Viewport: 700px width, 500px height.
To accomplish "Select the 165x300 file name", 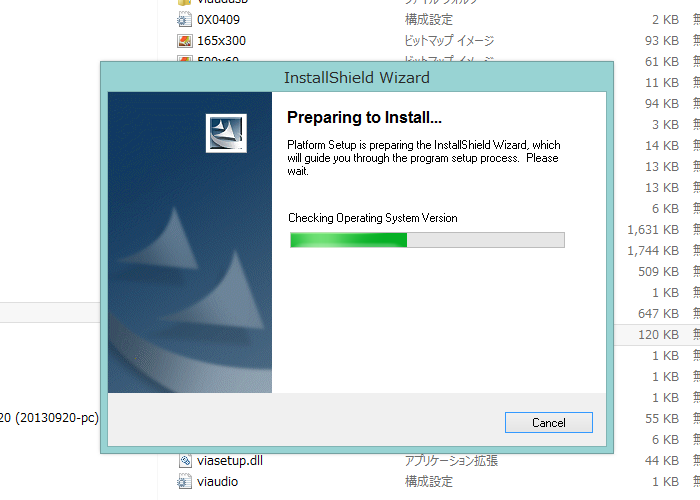I will 221,41.
